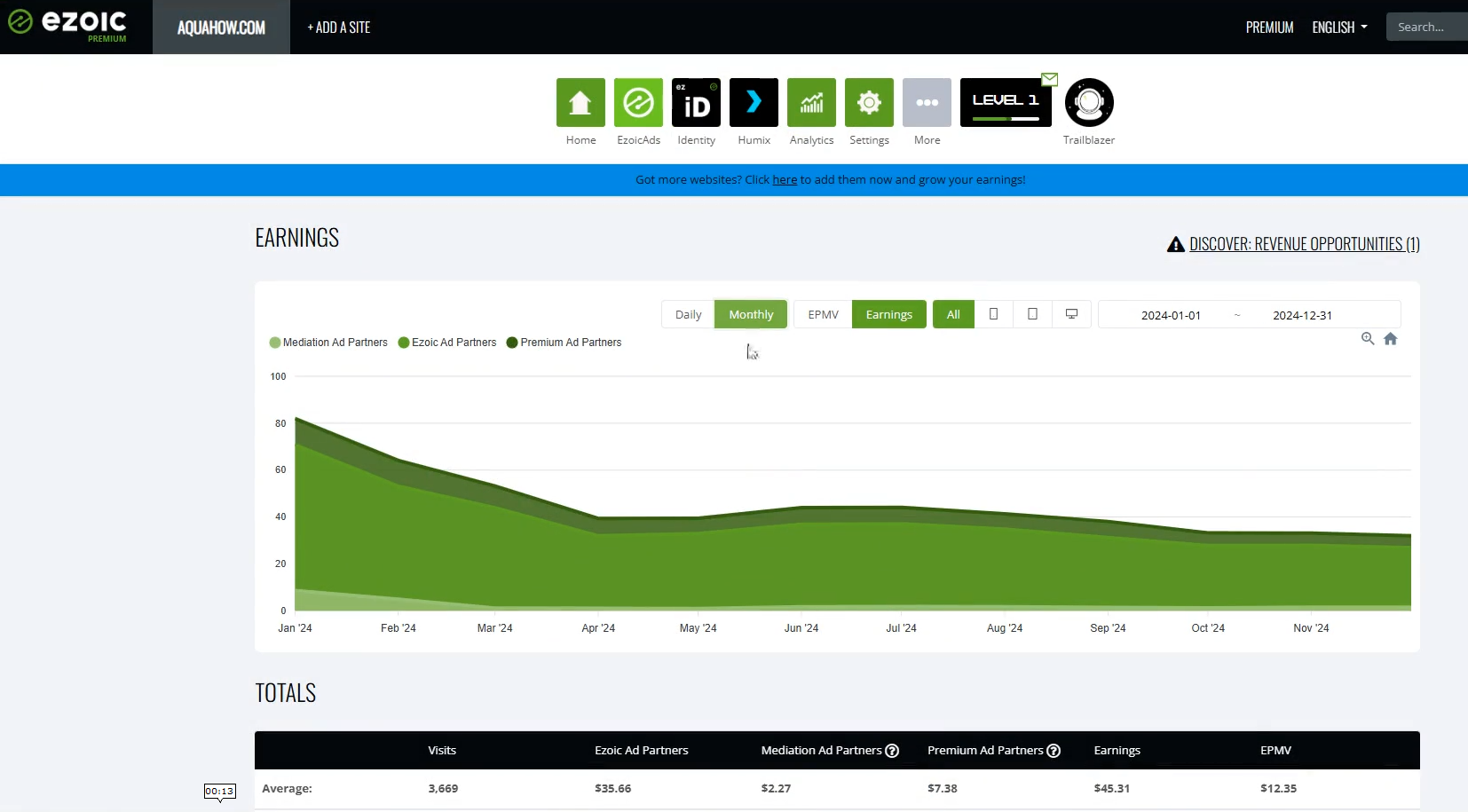Click the Jul '24 axis label
This screenshot has height=812, width=1468.
coord(901,628)
